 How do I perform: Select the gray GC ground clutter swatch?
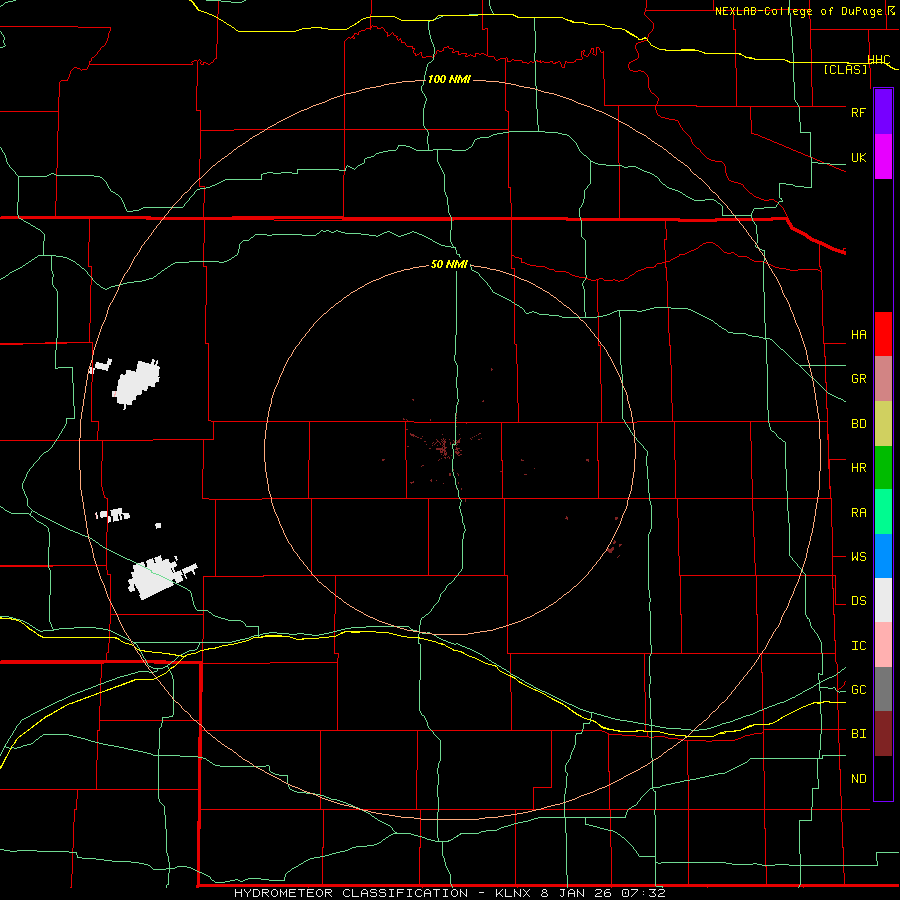[883, 689]
